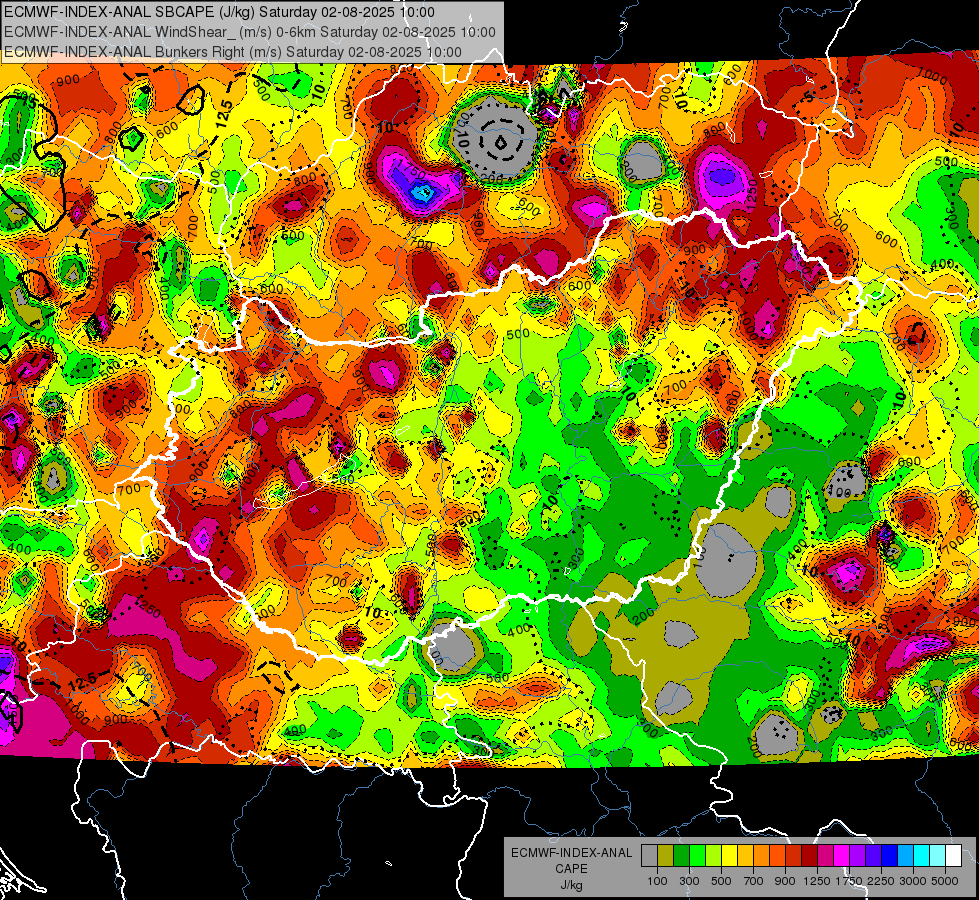The image size is (979, 900).
Task: Click the CAPE label in the legend
Action: pos(571,869)
